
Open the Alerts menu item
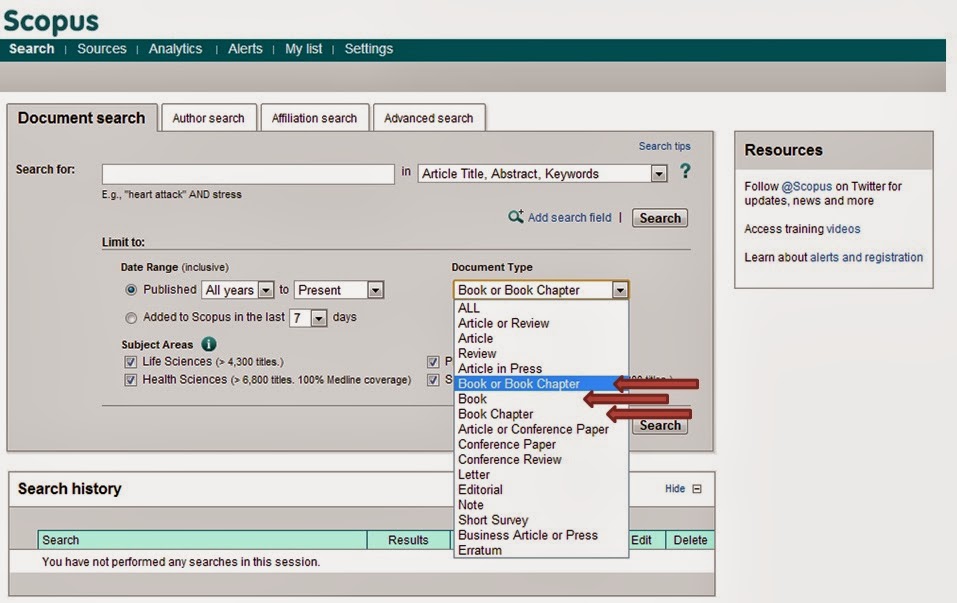coord(245,49)
